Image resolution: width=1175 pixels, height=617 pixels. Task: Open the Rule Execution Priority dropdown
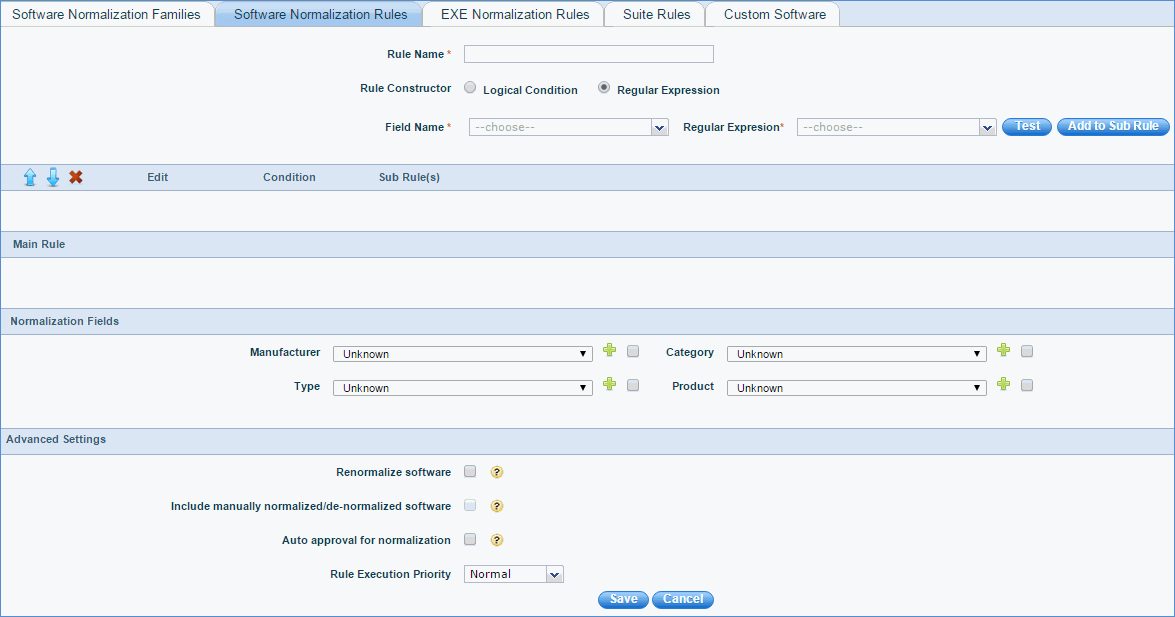(514, 574)
